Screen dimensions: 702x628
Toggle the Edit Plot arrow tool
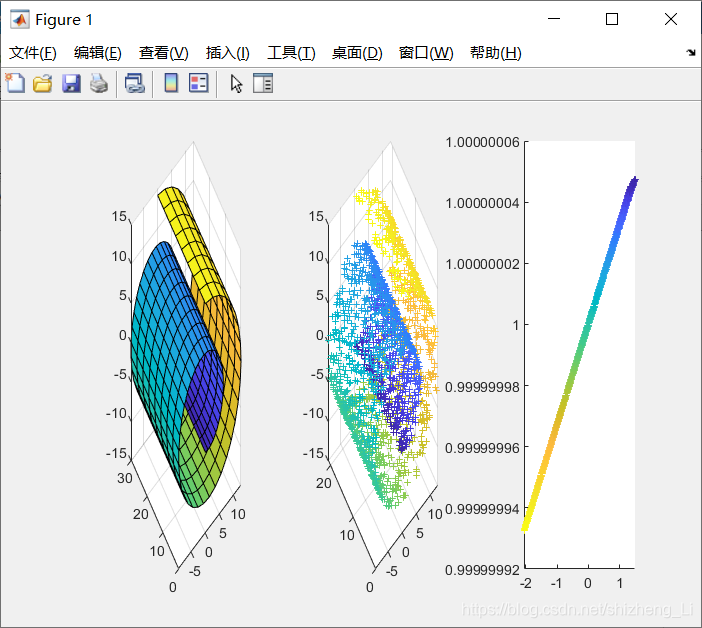point(236,84)
